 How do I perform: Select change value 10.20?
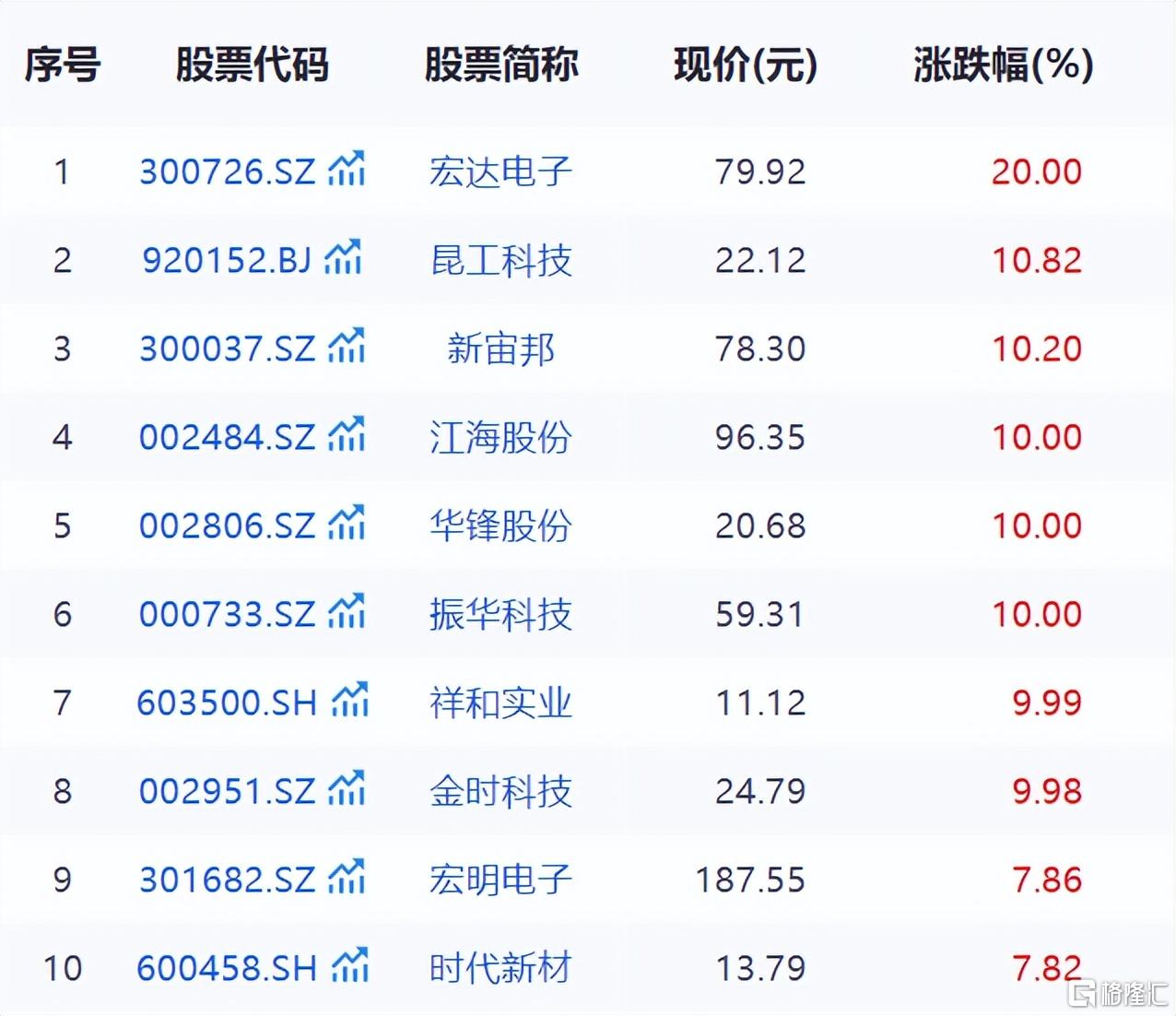(1037, 349)
